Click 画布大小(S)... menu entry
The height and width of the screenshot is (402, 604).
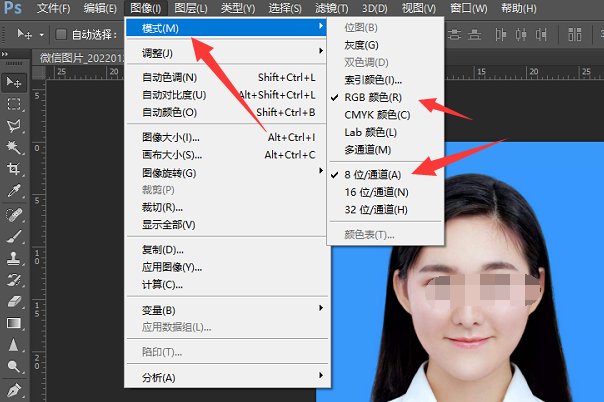pyautogui.click(x=226, y=155)
